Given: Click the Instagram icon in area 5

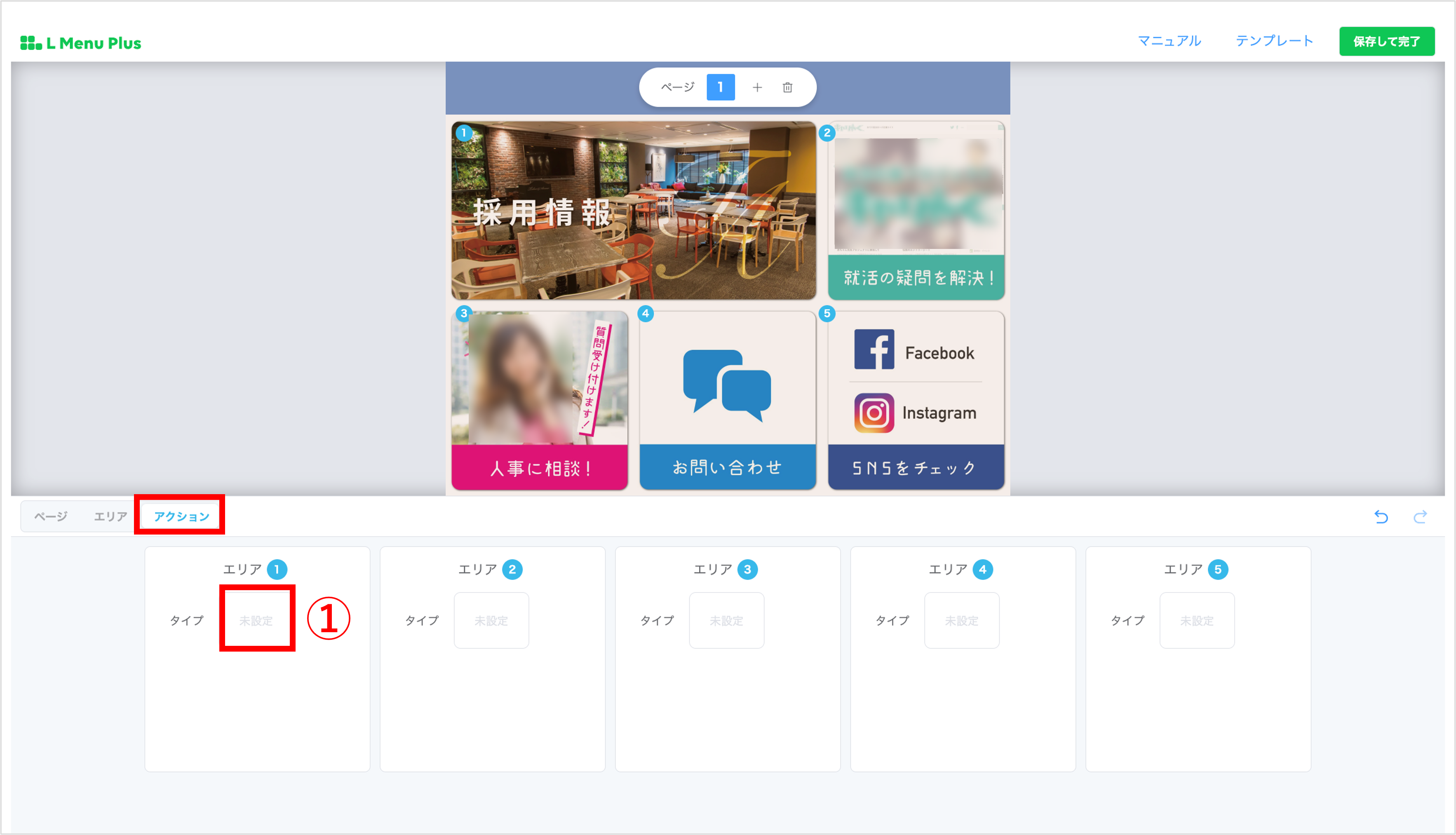Looking at the screenshot, I should pyautogui.click(x=874, y=412).
